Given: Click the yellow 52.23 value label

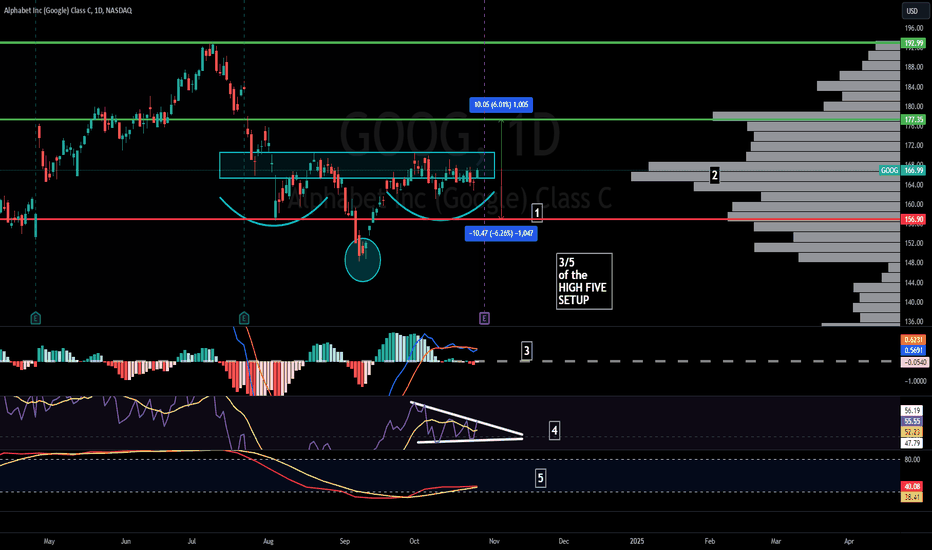Looking at the screenshot, I should point(912,432).
